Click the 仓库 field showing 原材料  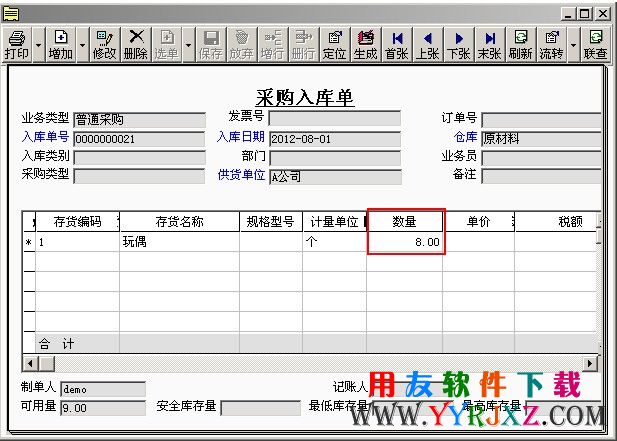tap(542, 138)
